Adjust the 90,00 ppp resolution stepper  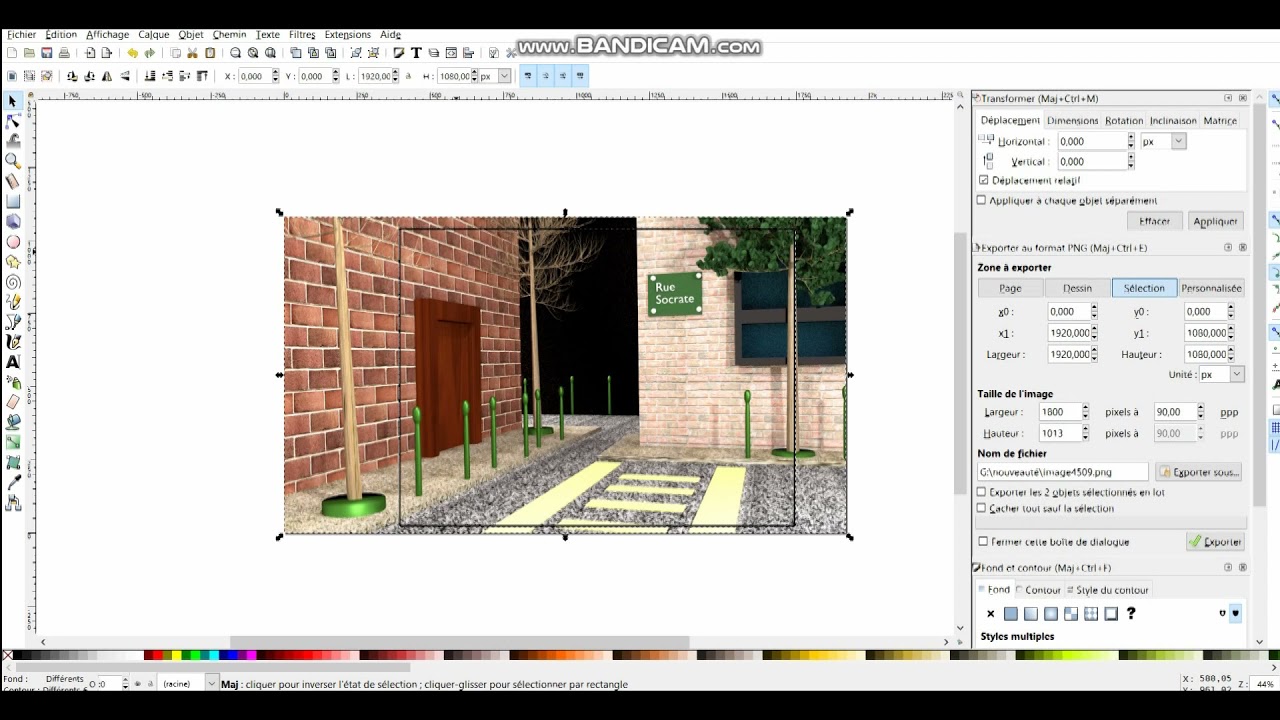point(1200,412)
